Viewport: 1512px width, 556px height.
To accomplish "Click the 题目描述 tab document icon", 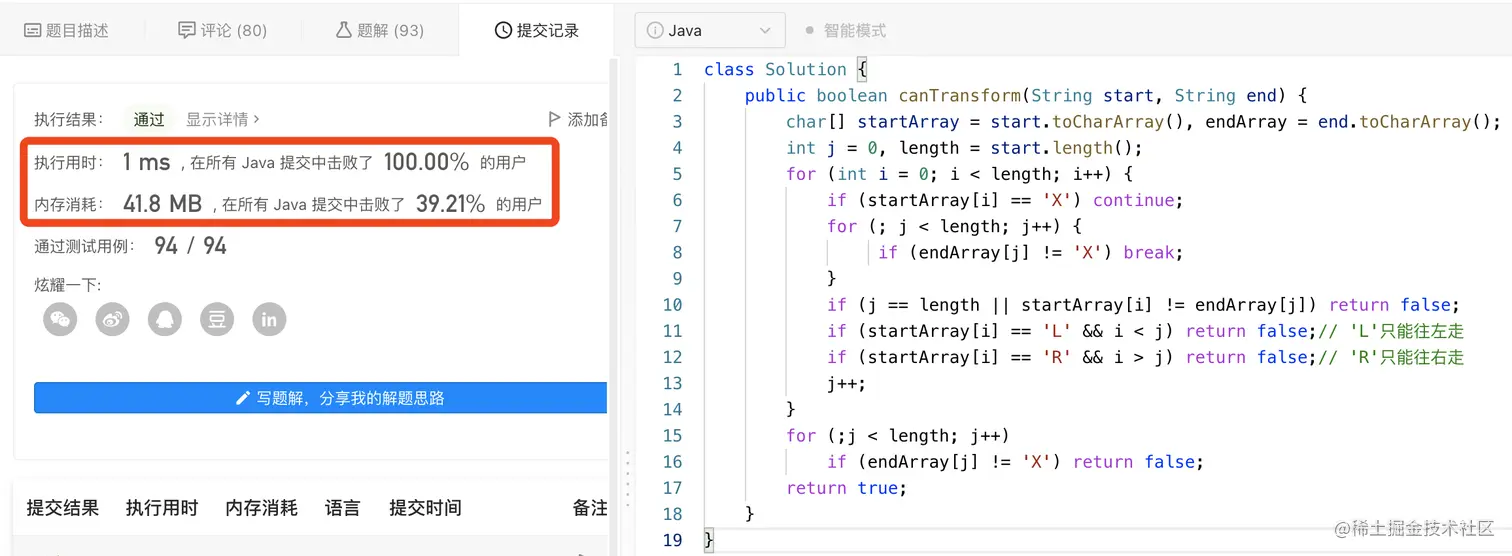I will pos(32,30).
